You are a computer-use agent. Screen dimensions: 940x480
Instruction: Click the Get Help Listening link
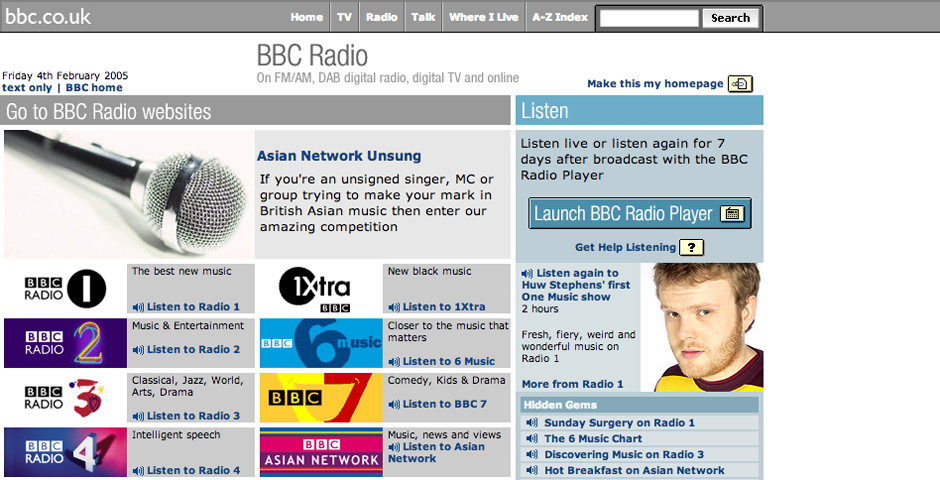[x=625, y=247]
